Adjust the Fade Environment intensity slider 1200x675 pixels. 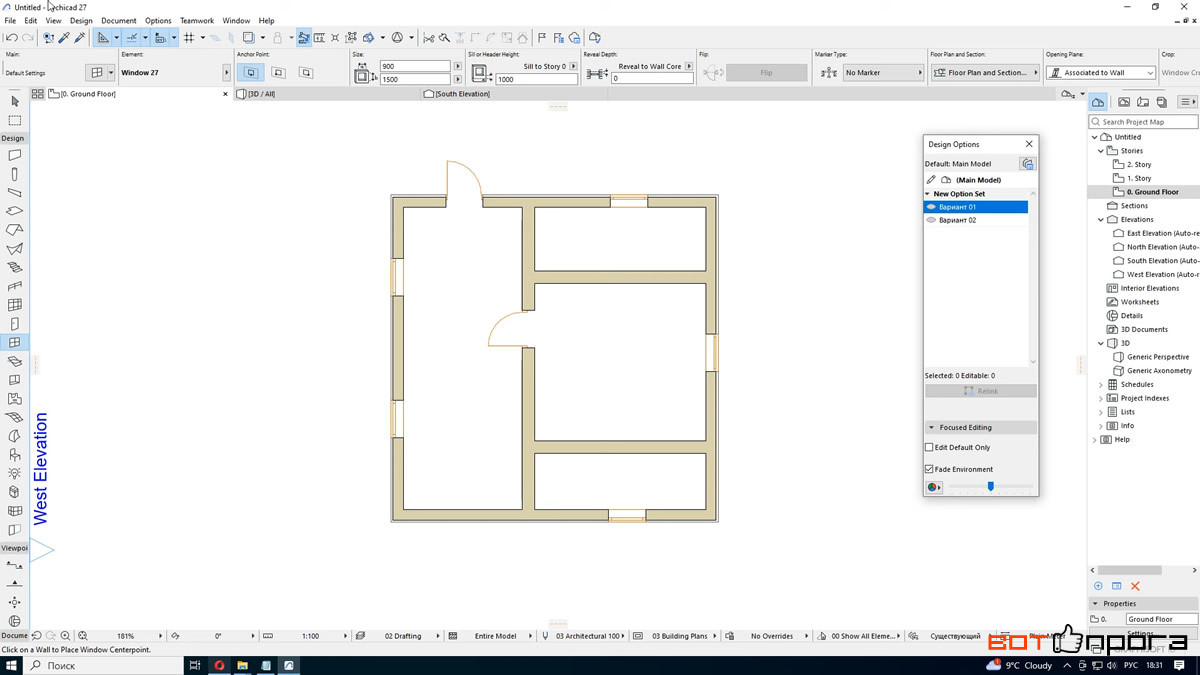[991, 487]
